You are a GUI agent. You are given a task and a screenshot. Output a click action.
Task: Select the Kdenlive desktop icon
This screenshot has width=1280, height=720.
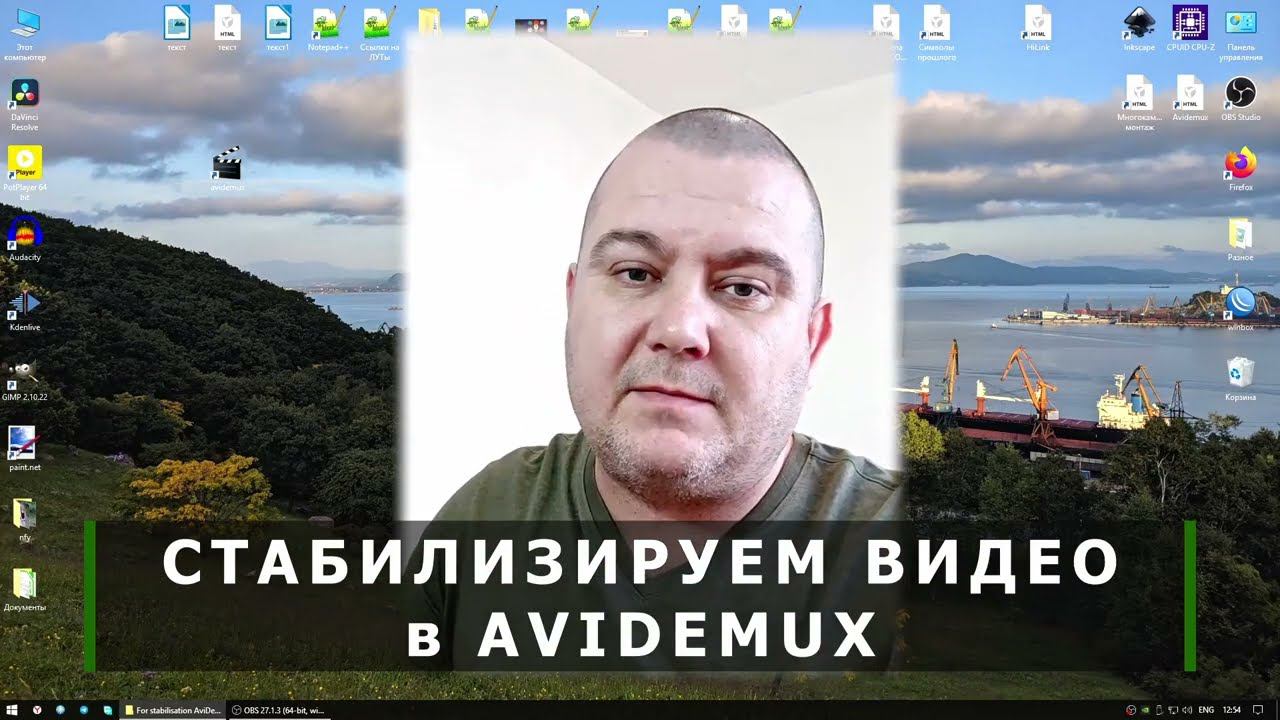(24, 308)
